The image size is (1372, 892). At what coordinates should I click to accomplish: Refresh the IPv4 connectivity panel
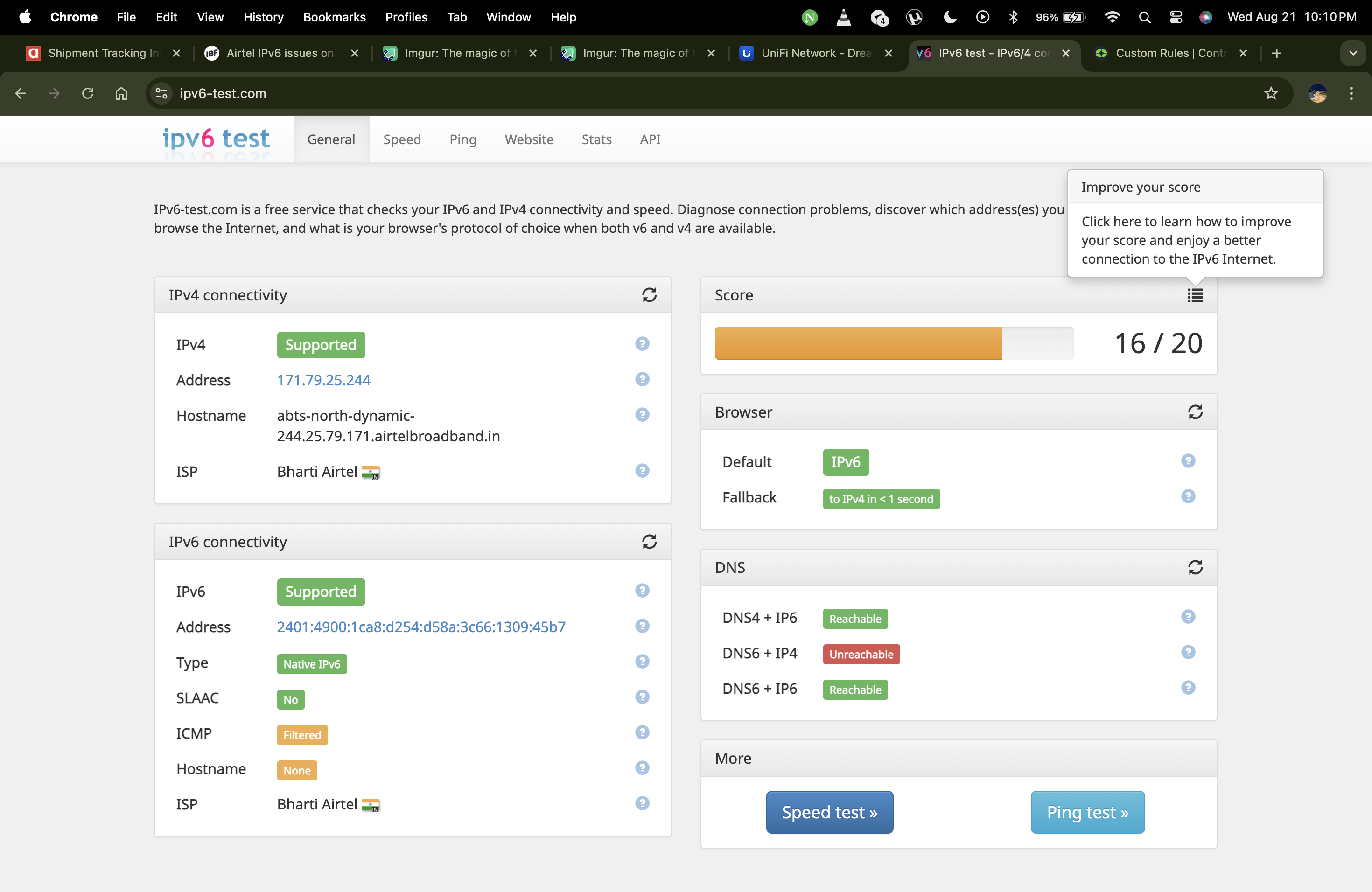[649, 295]
